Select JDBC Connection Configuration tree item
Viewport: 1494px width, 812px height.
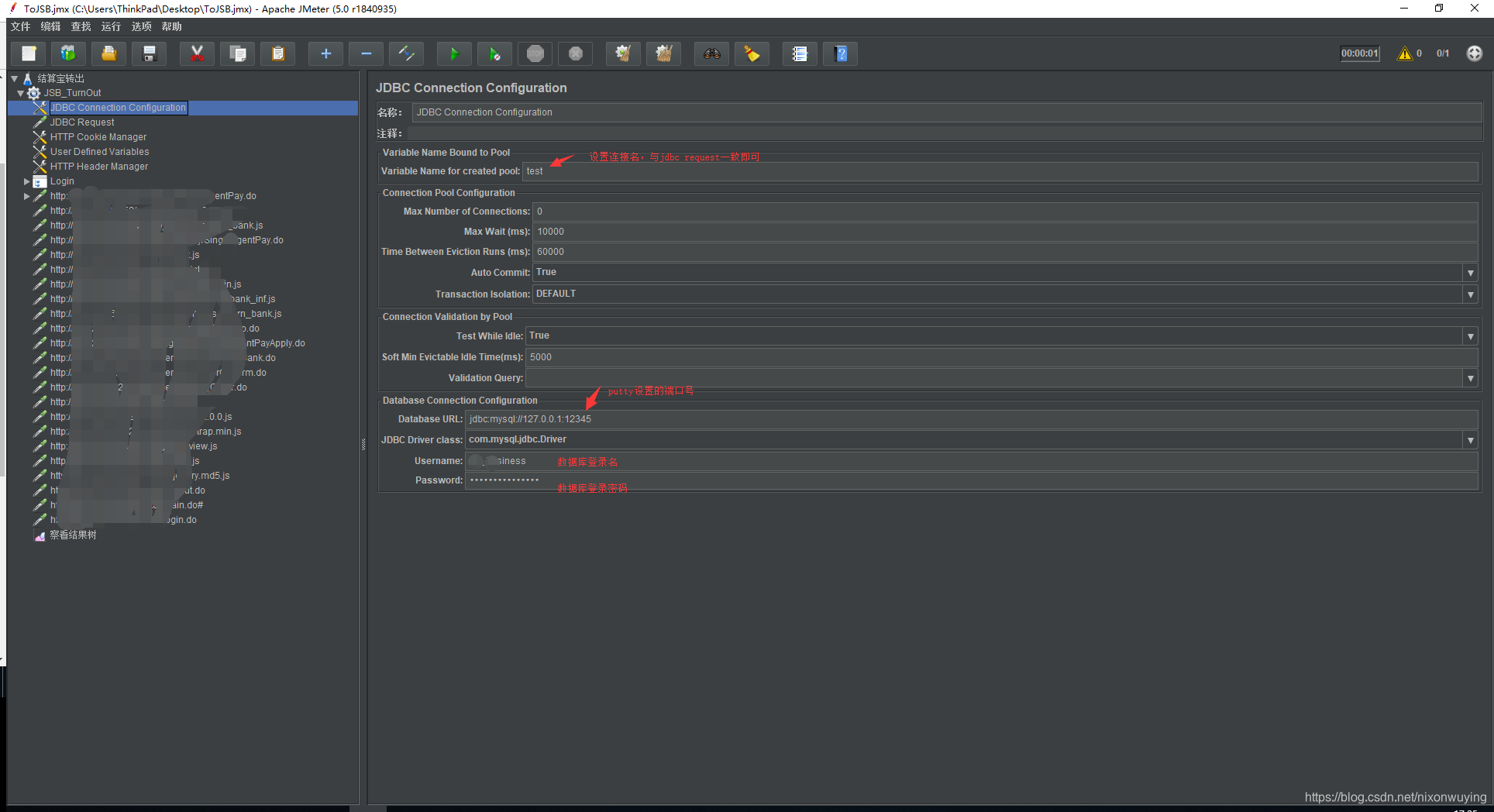pos(118,108)
